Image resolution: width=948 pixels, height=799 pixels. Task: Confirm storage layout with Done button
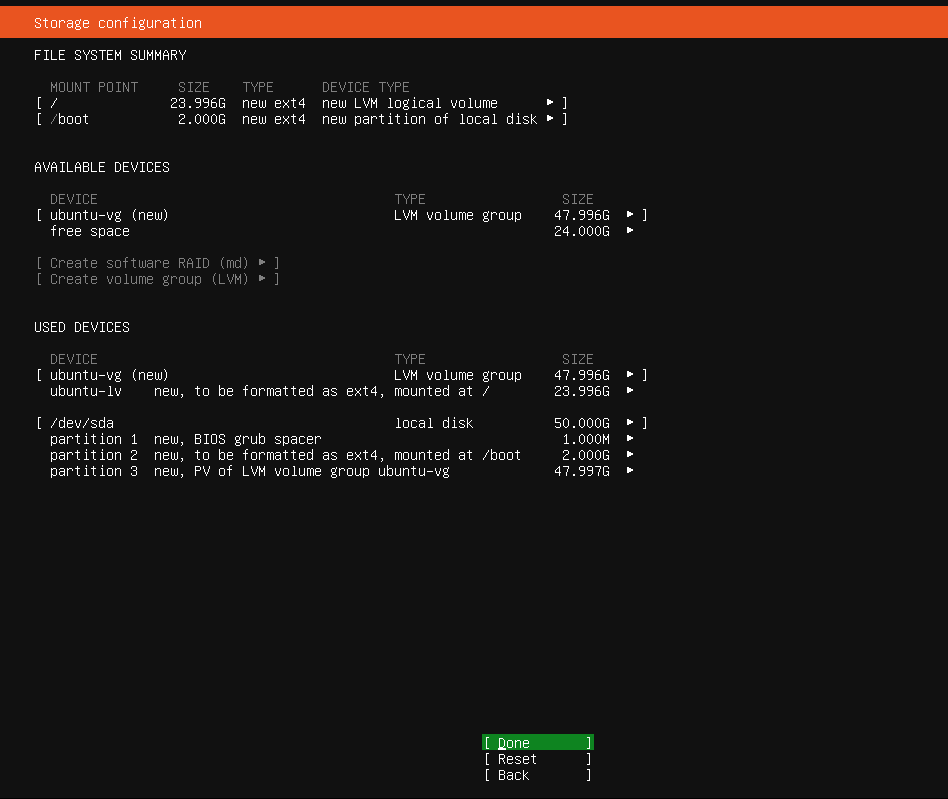[537, 742]
